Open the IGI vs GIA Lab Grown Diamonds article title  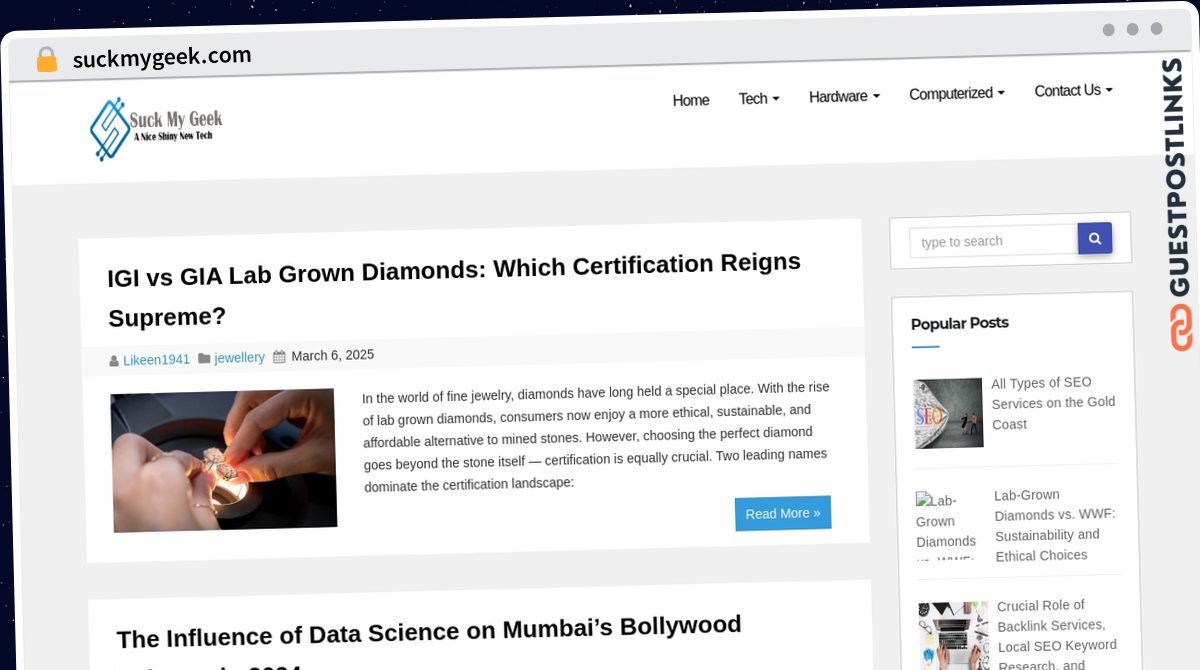455,290
